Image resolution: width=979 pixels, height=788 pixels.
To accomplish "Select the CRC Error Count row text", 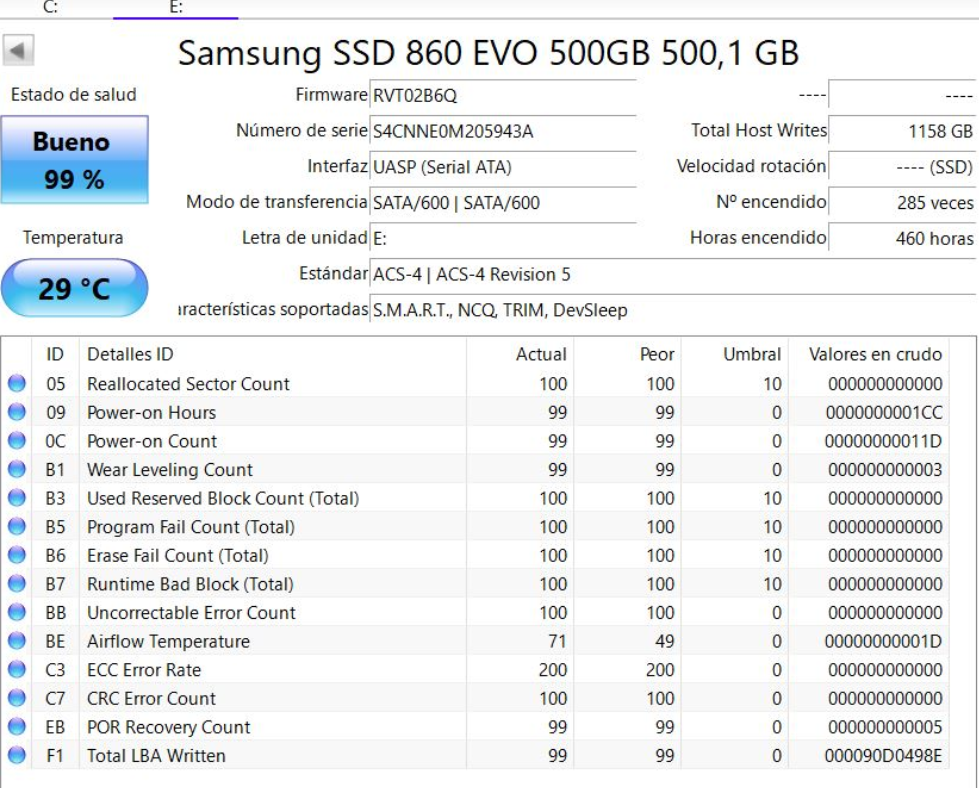I will (151, 699).
